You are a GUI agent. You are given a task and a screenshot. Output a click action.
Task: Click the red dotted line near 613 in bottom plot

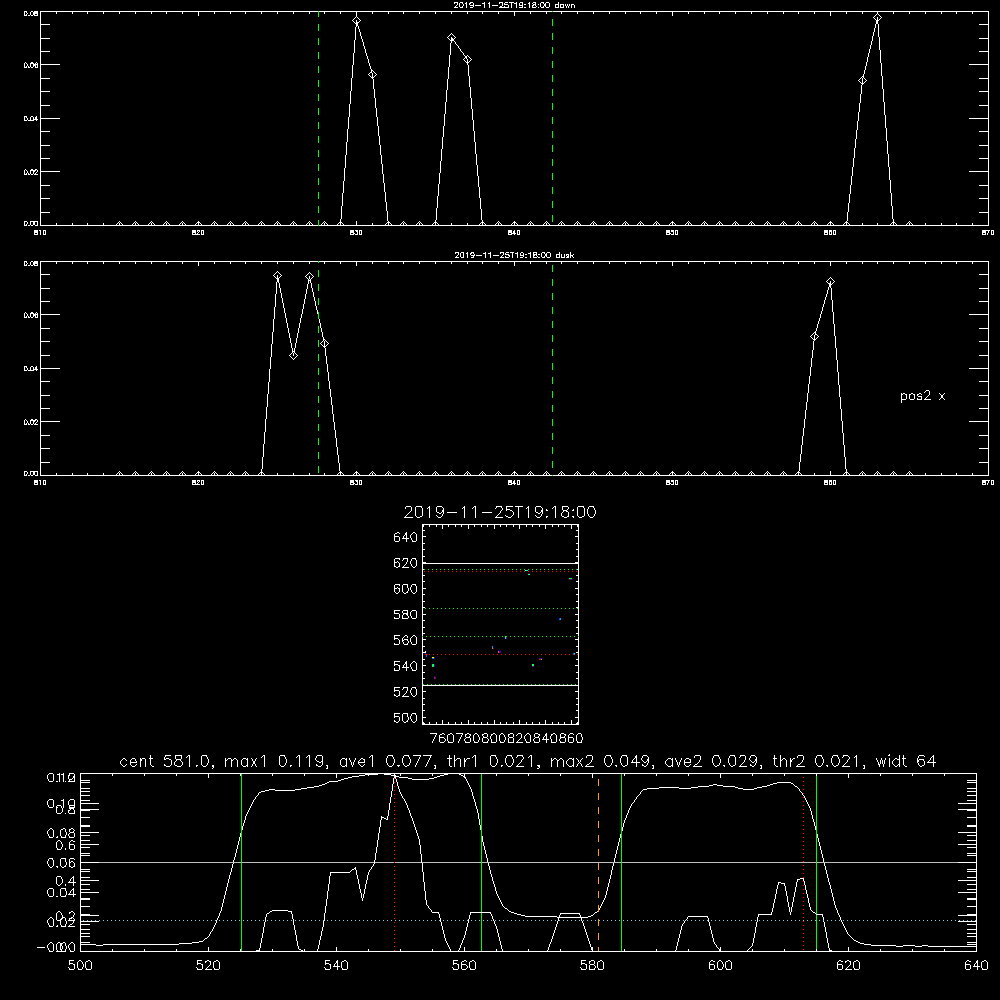[x=804, y=862]
